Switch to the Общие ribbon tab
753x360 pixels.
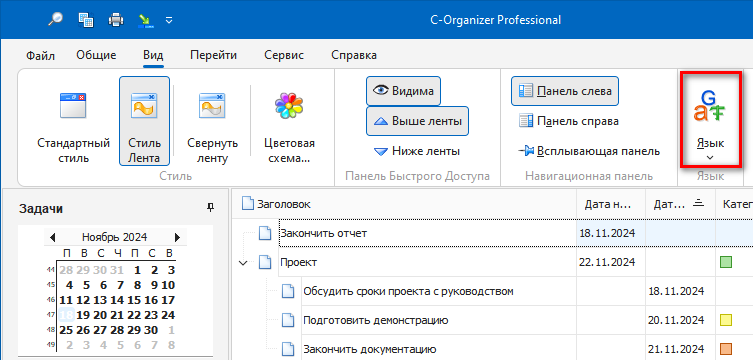(x=96, y=55)
